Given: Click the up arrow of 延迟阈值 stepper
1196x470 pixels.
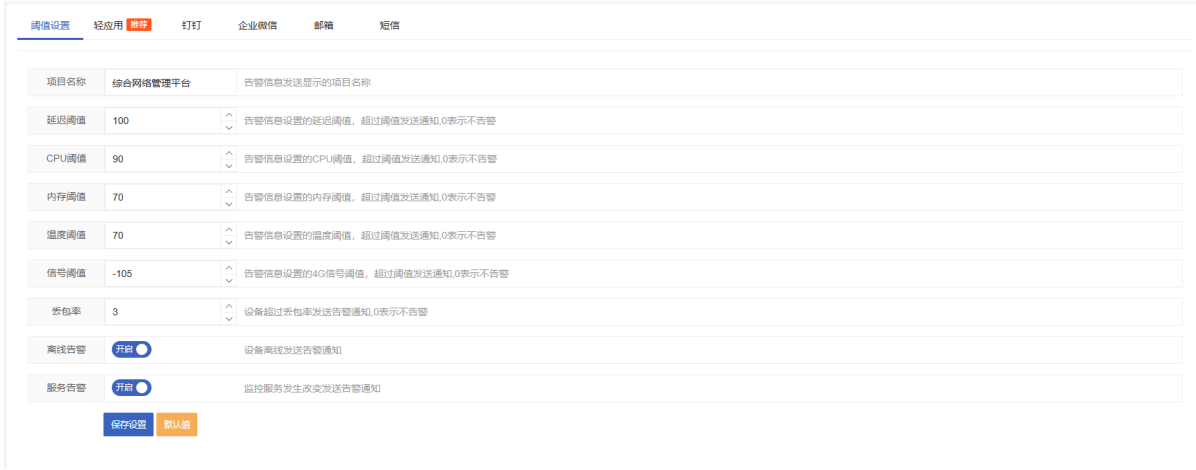Looking at the screenshot, I should (228, 114).
